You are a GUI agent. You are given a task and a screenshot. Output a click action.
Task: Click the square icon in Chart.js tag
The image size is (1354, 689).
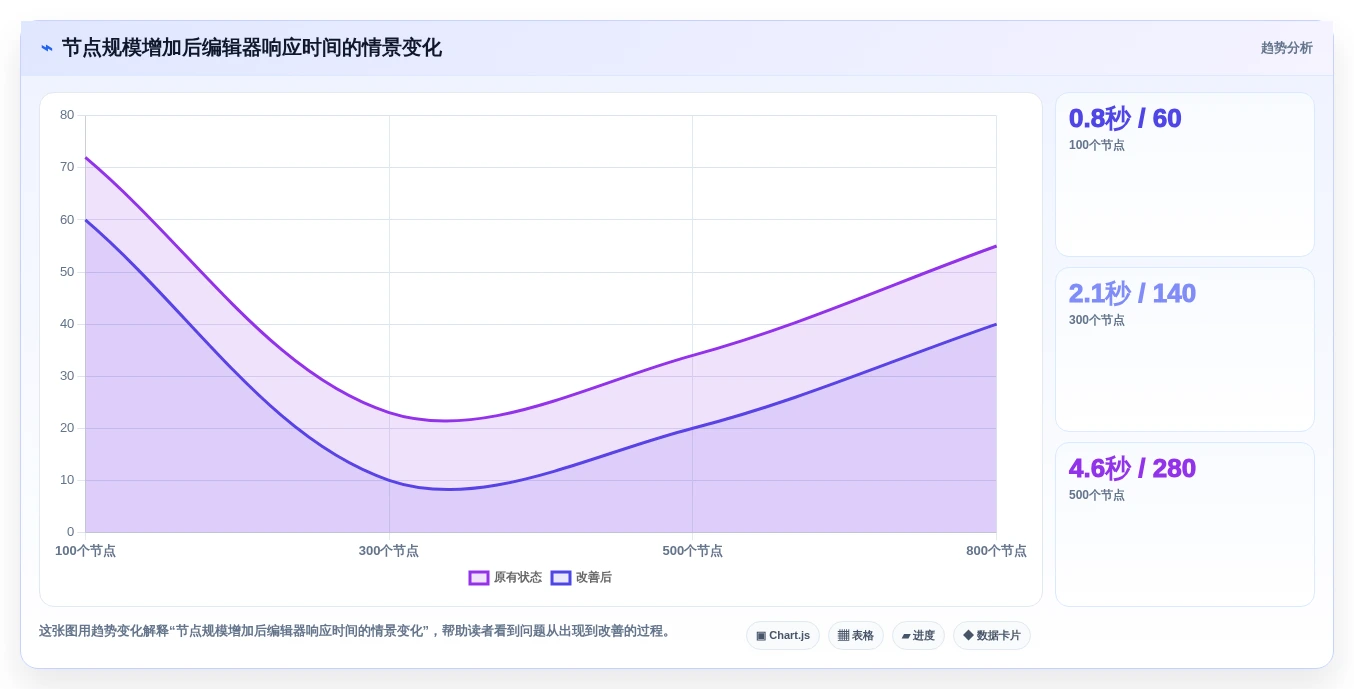tap(761, 636)
